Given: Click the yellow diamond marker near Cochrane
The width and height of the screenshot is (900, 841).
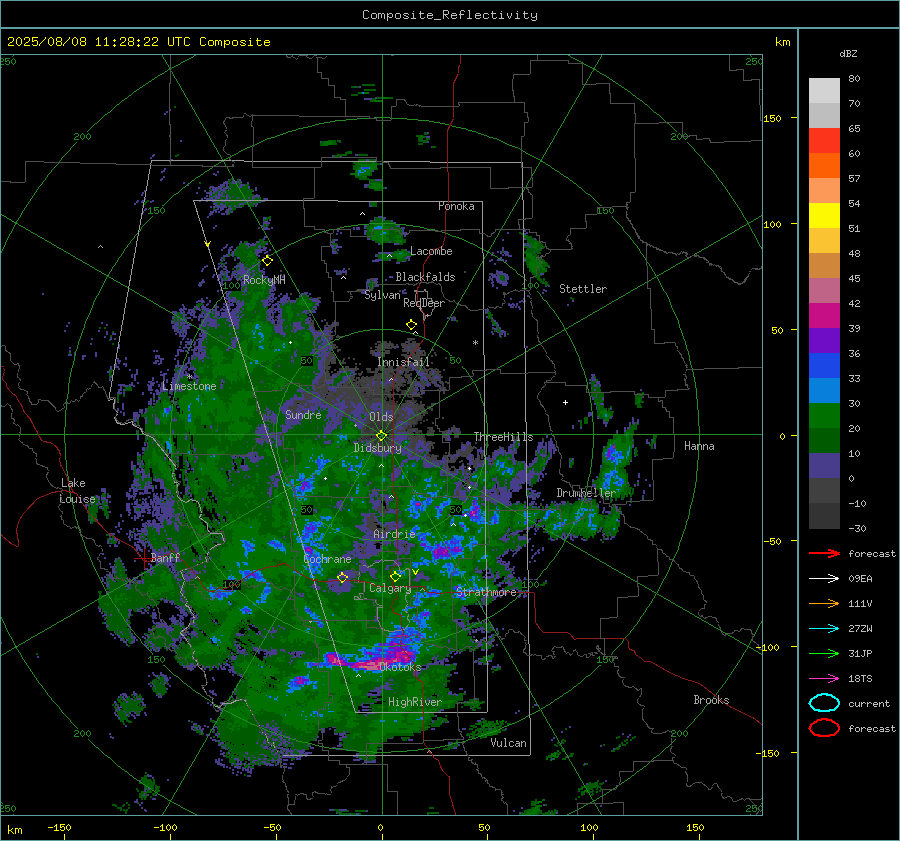Looking at the screenshot, I should (342, 577).
